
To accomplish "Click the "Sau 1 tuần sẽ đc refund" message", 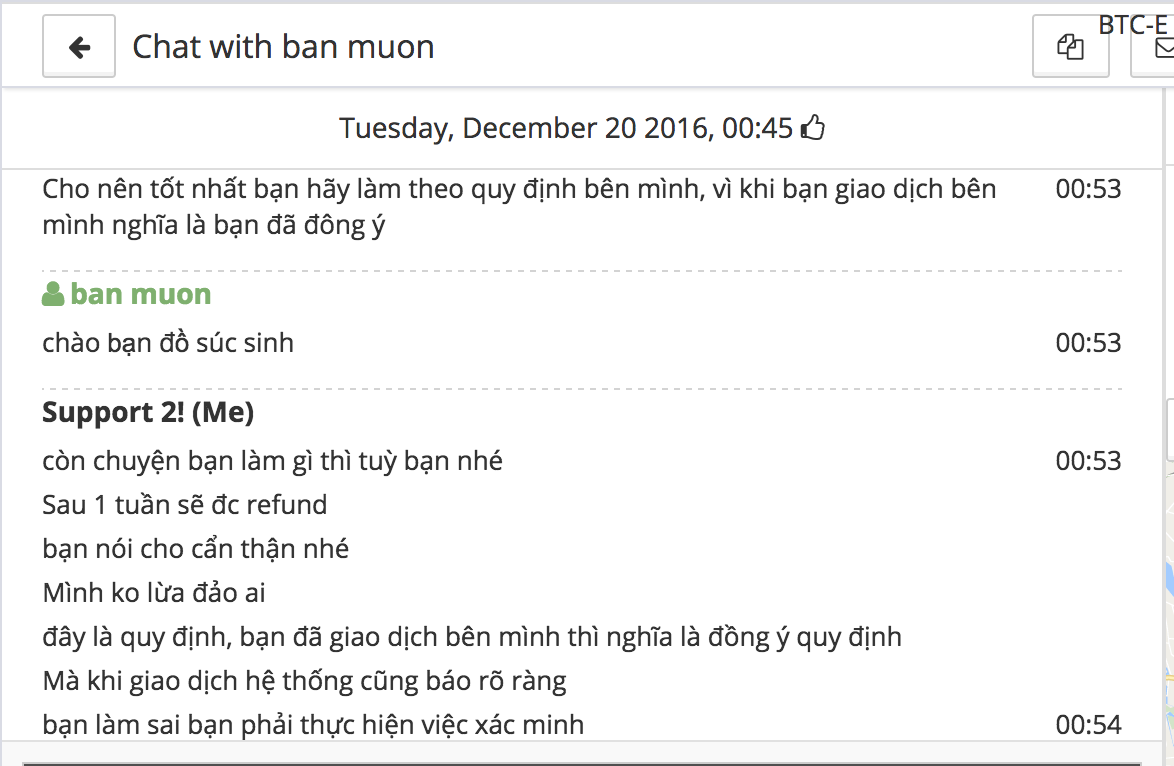I will pos(185,505).
